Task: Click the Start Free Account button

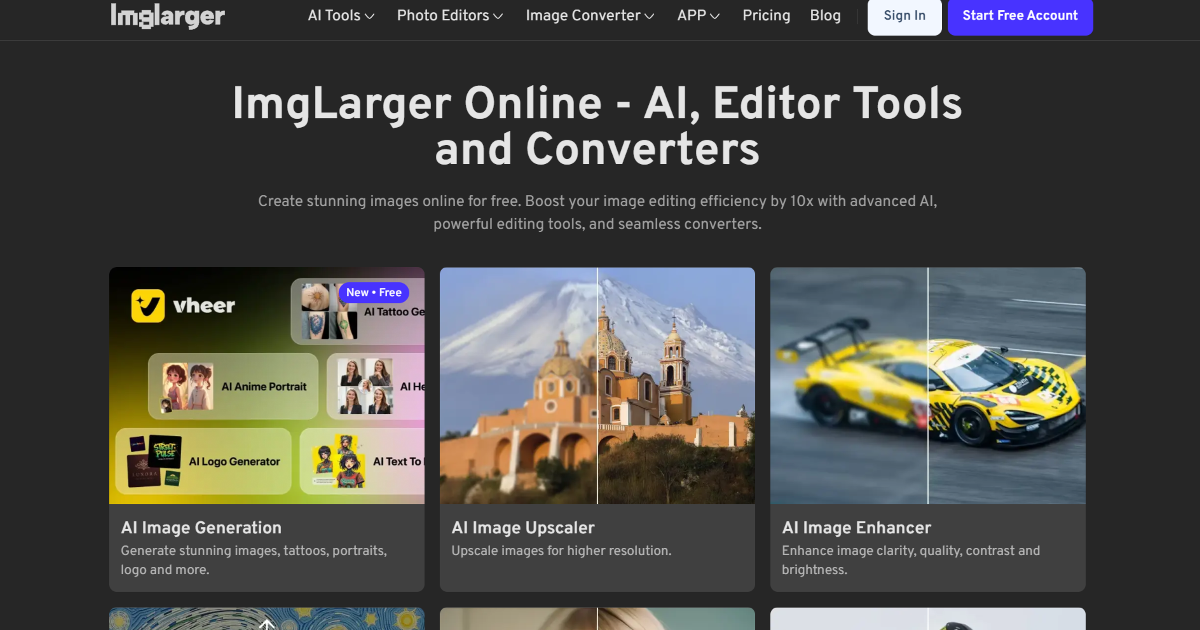Action: pyautogui.click(x=1020, y=16)
